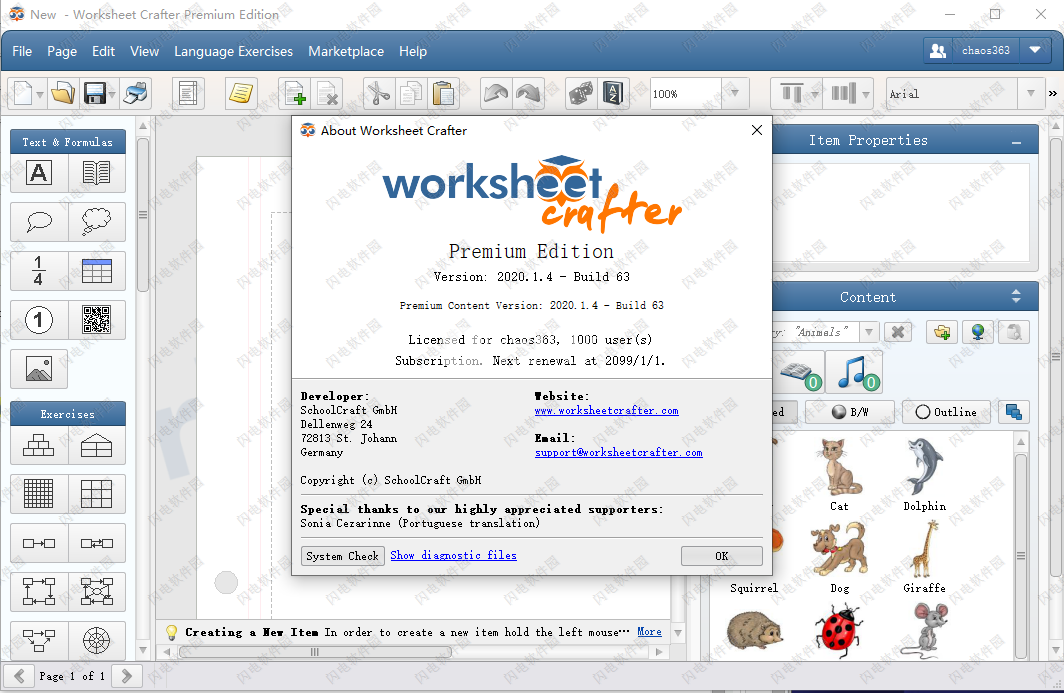Open the Page menu

click(62, 51)
